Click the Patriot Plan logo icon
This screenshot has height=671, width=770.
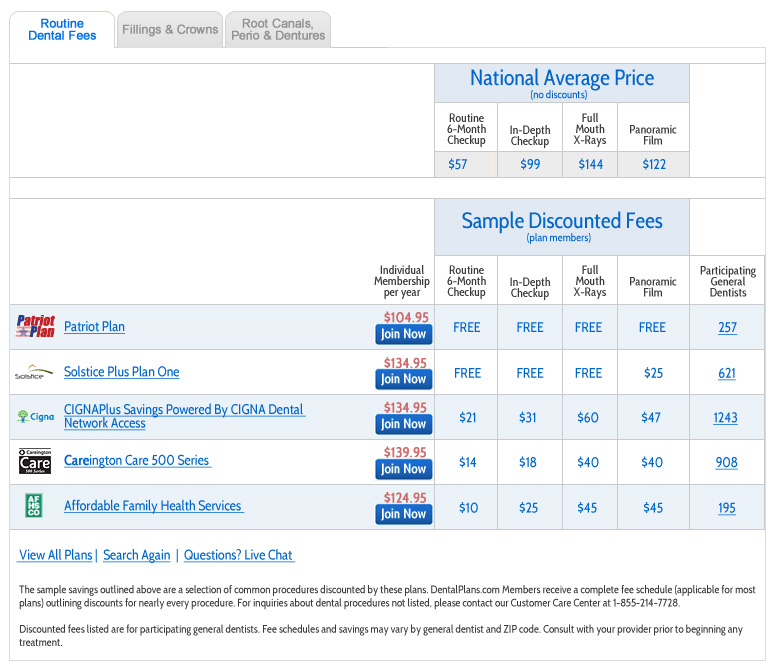[35, 327]
